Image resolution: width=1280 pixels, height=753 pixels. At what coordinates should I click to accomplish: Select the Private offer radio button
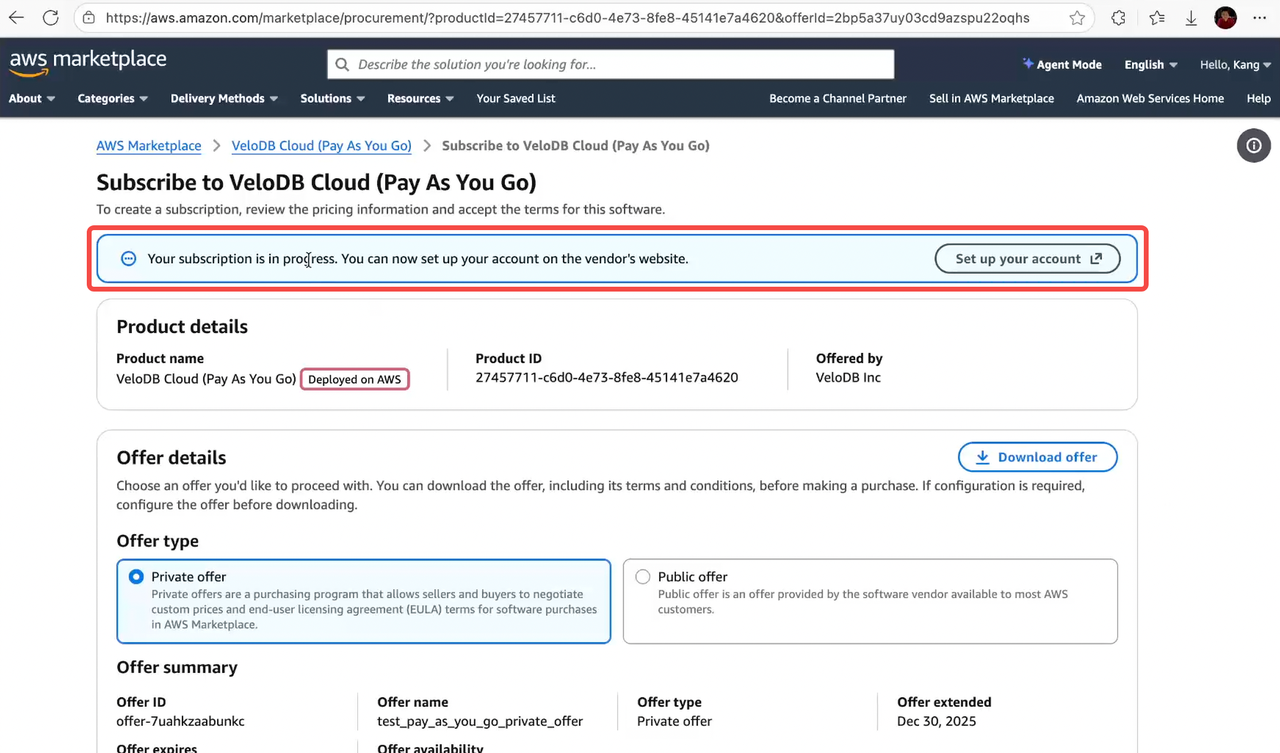pos(136,577)
